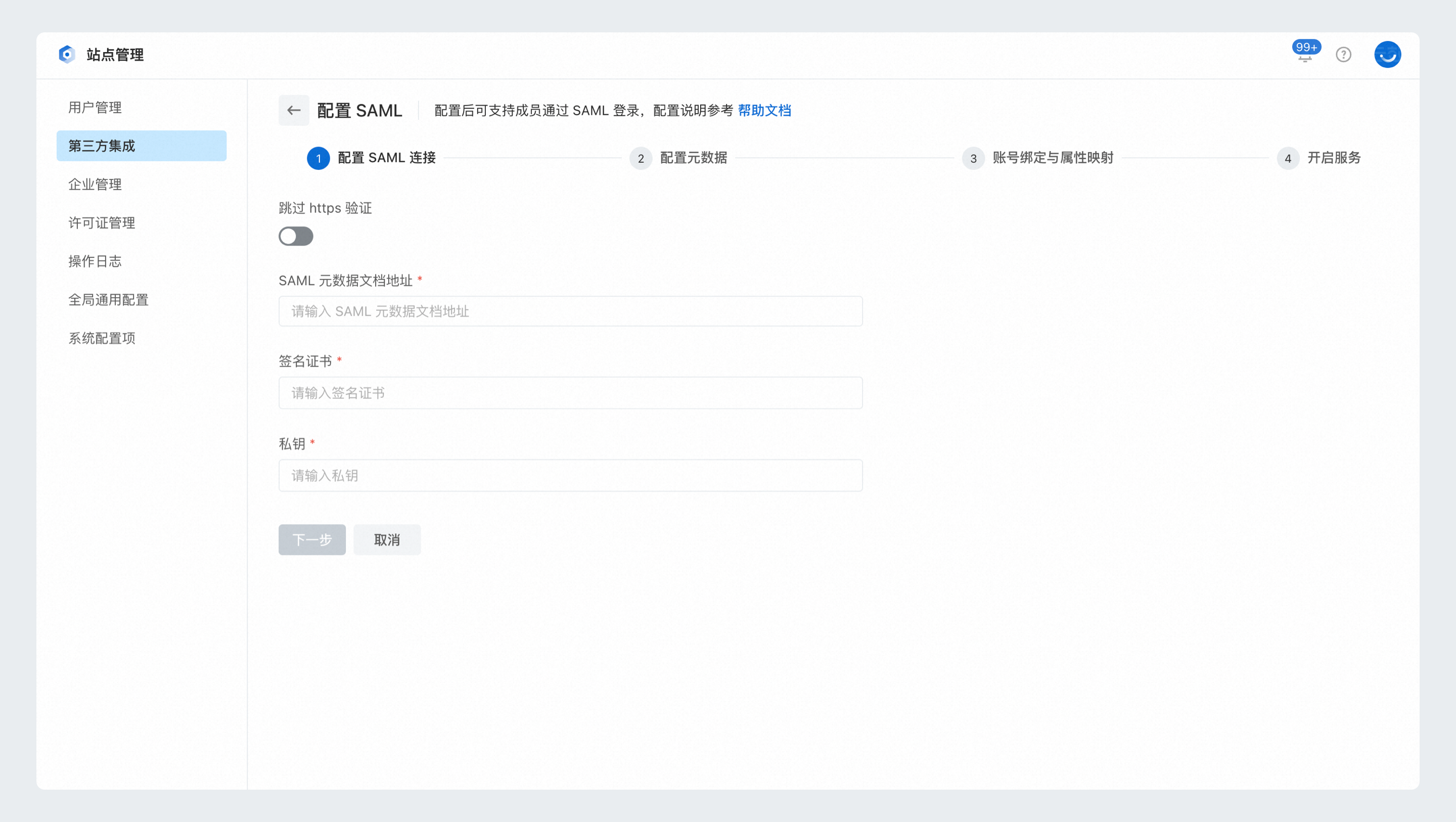Select step 3 账号绑定与属性映射

(1038, 158)
